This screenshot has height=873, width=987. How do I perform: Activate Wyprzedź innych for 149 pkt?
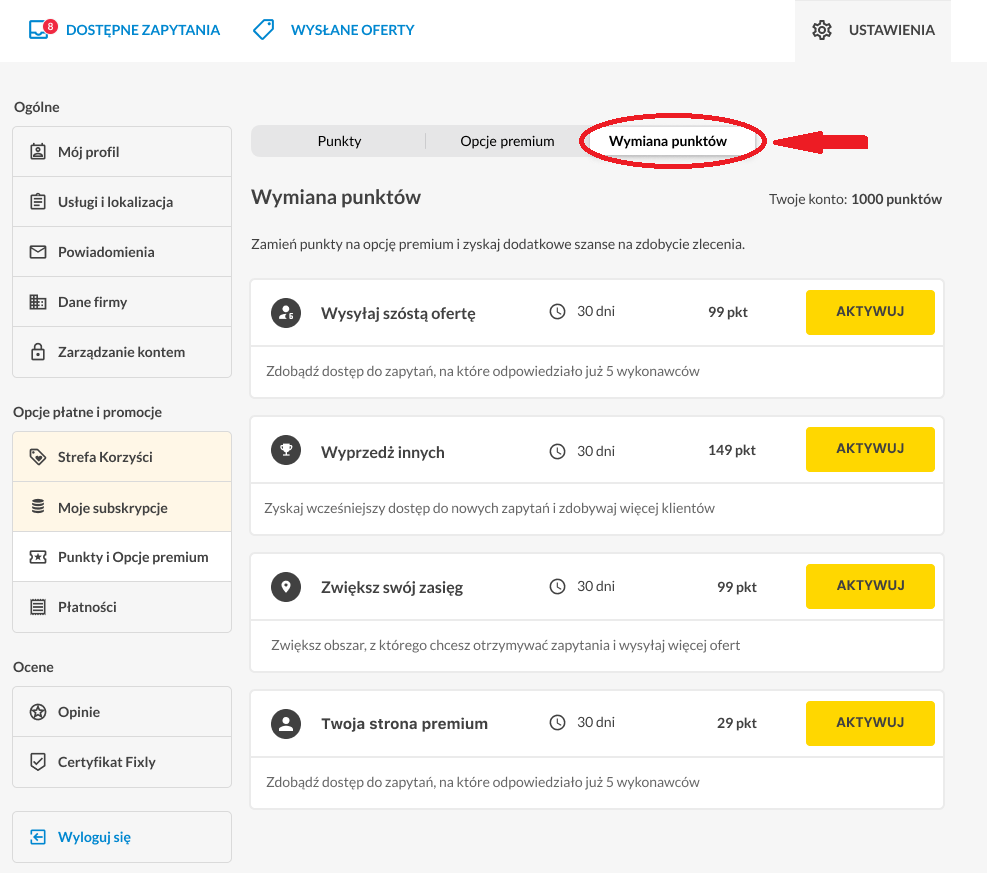(x=870, y=449)
